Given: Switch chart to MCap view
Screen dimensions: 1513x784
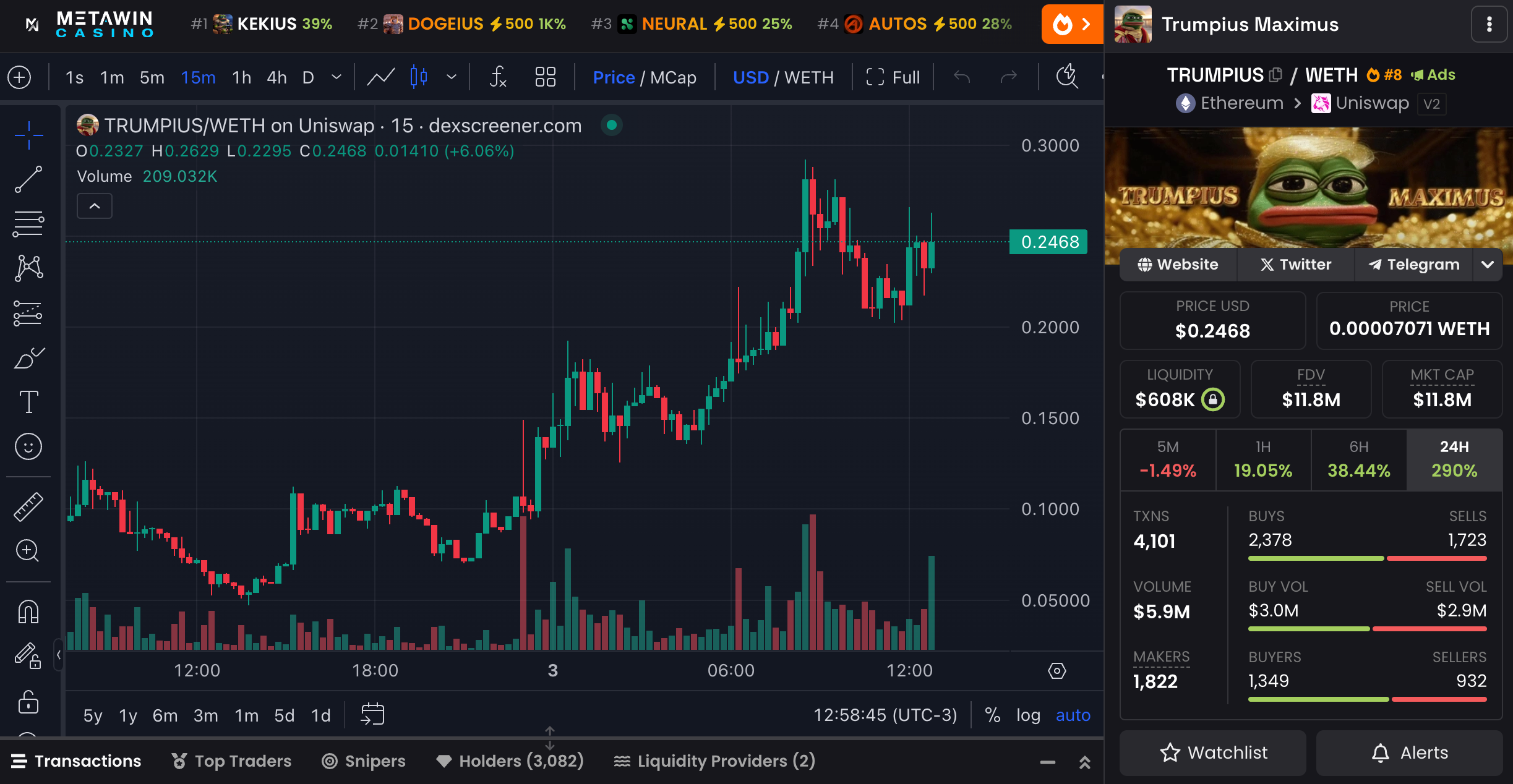Looking at the screenshot, I should click(x=673, y=77).
